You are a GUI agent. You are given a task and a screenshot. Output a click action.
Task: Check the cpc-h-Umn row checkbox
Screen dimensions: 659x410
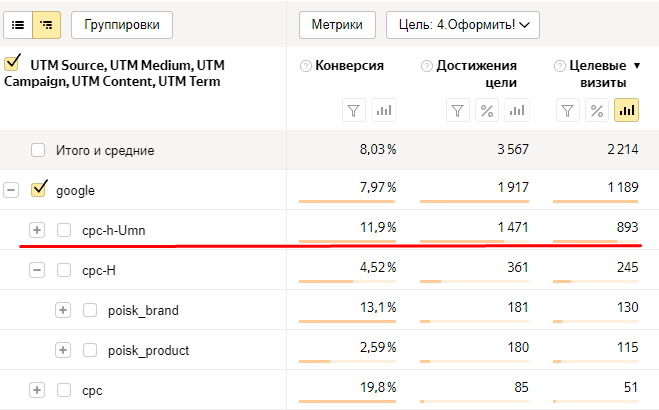click(64, 230)
